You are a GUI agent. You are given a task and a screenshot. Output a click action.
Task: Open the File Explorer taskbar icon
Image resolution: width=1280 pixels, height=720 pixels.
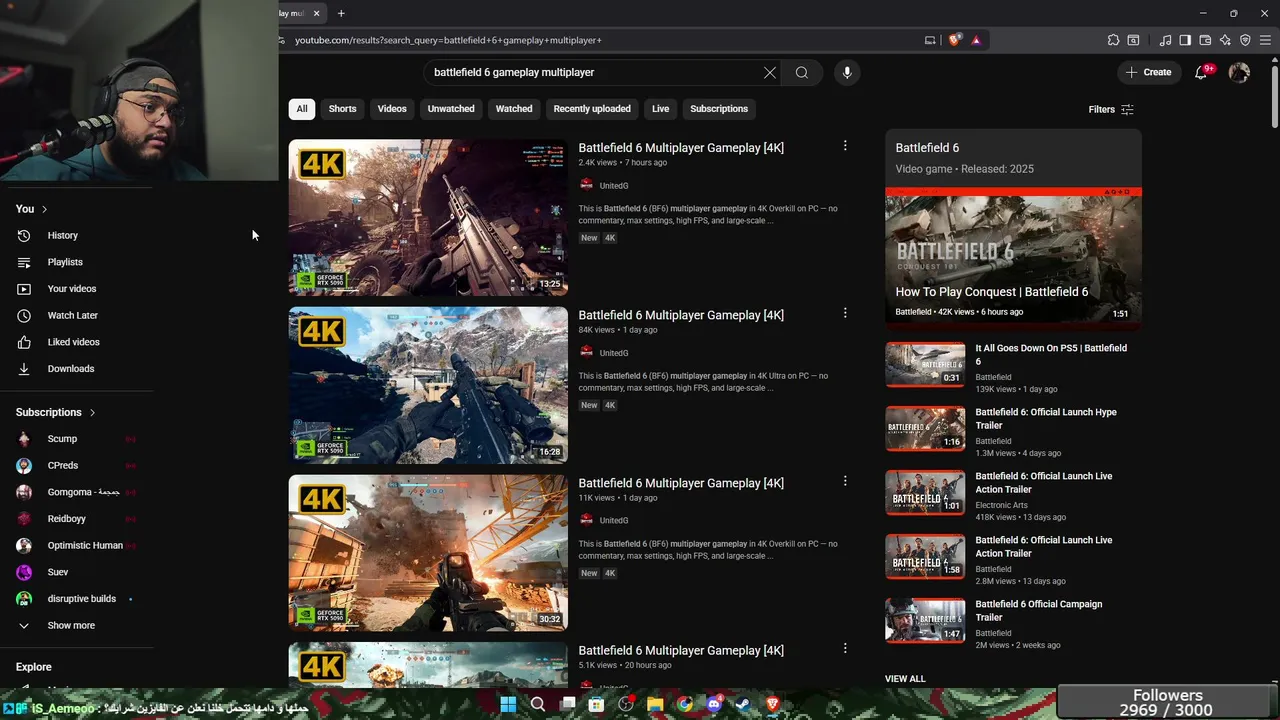655,704
